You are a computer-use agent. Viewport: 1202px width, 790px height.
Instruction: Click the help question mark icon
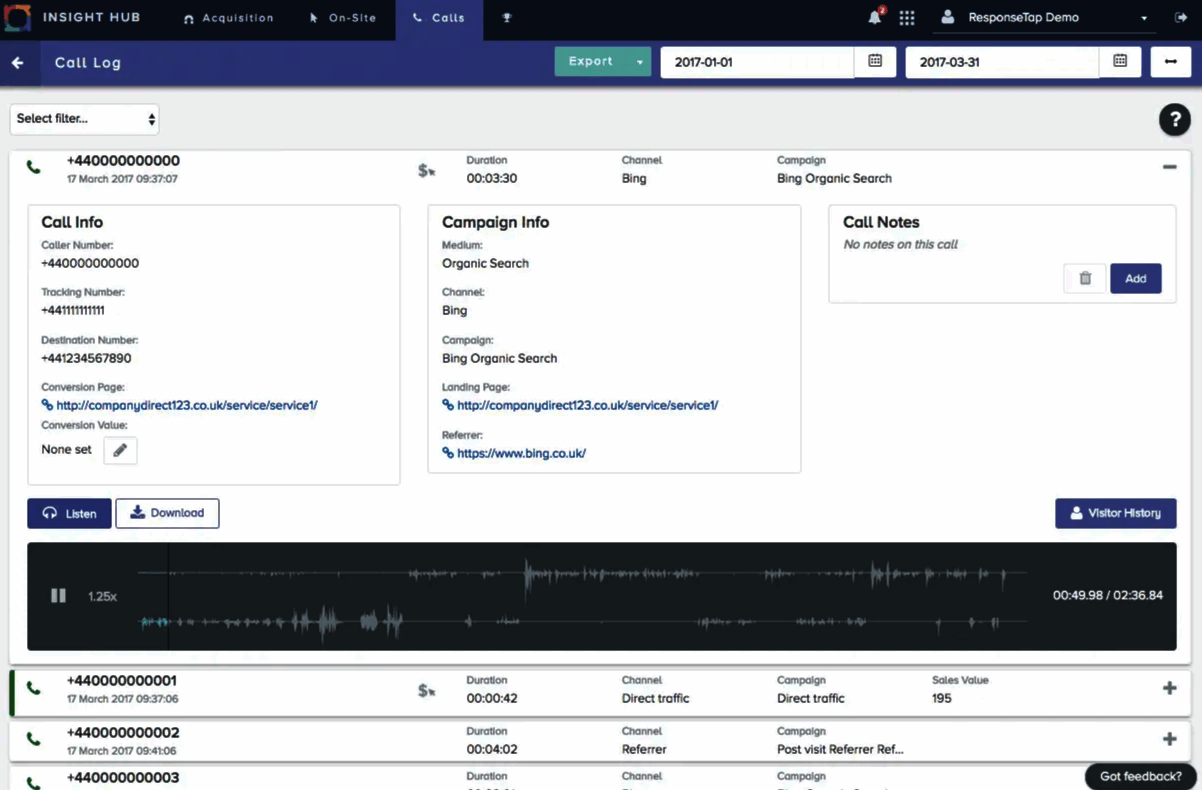click(x=1174, y=119)
